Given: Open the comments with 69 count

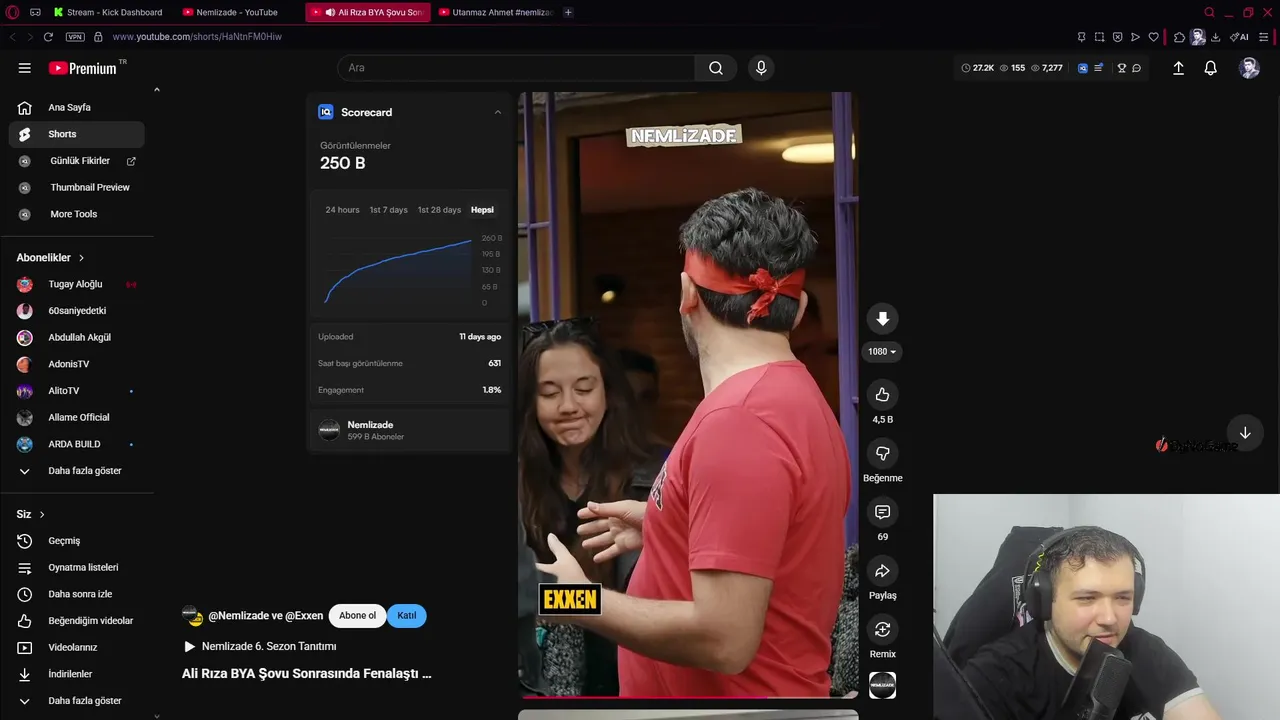Looking at the screenshot, I should coord(882,512).
